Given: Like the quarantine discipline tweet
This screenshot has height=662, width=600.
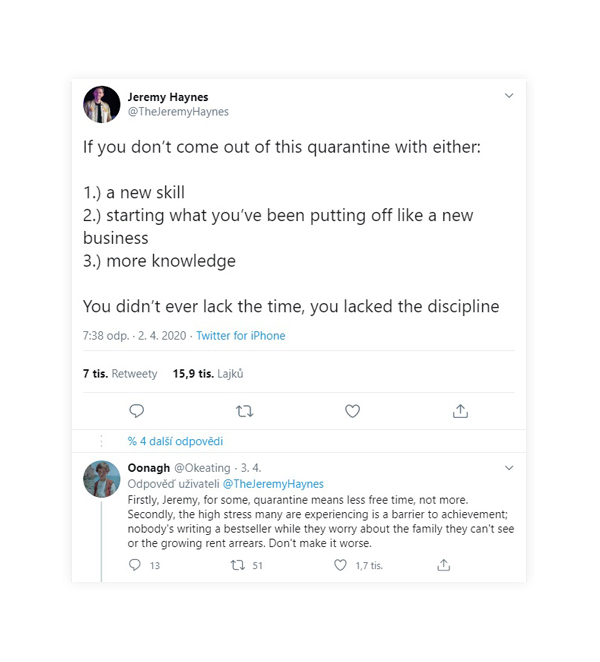Looking at the screenshot, I should (x=353, y=411).
